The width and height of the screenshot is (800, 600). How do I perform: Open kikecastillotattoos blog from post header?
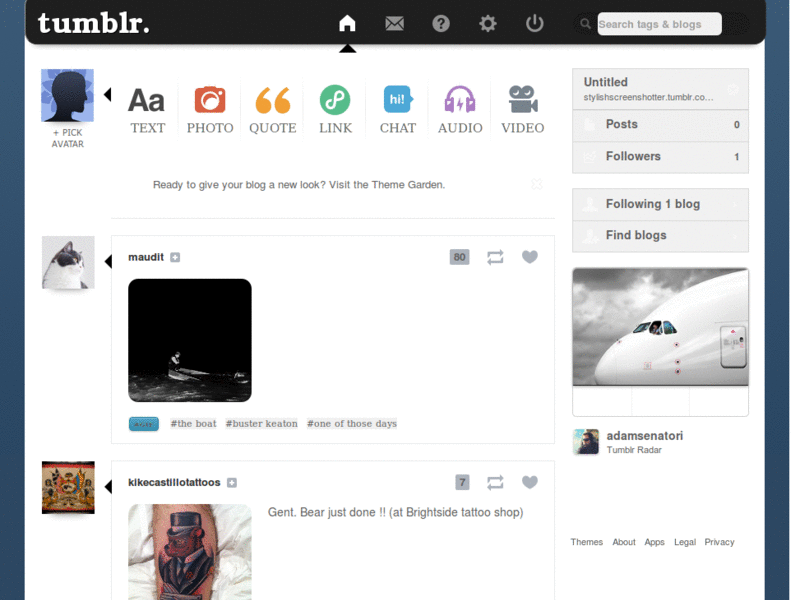tap(174, 483)
